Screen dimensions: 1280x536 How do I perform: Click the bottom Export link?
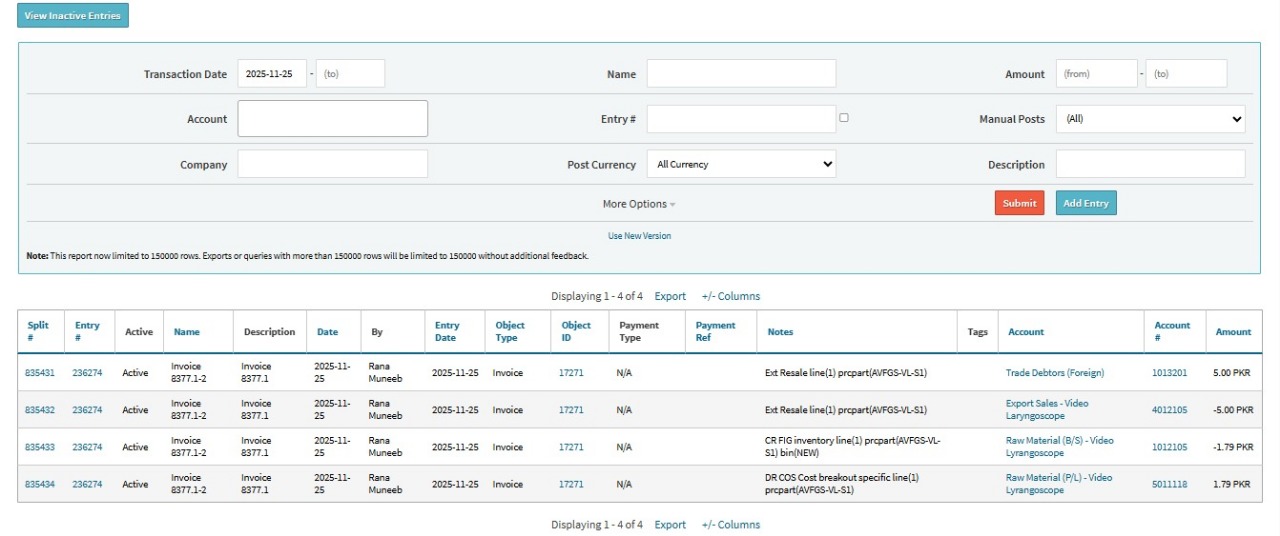[x=670, y=525]
